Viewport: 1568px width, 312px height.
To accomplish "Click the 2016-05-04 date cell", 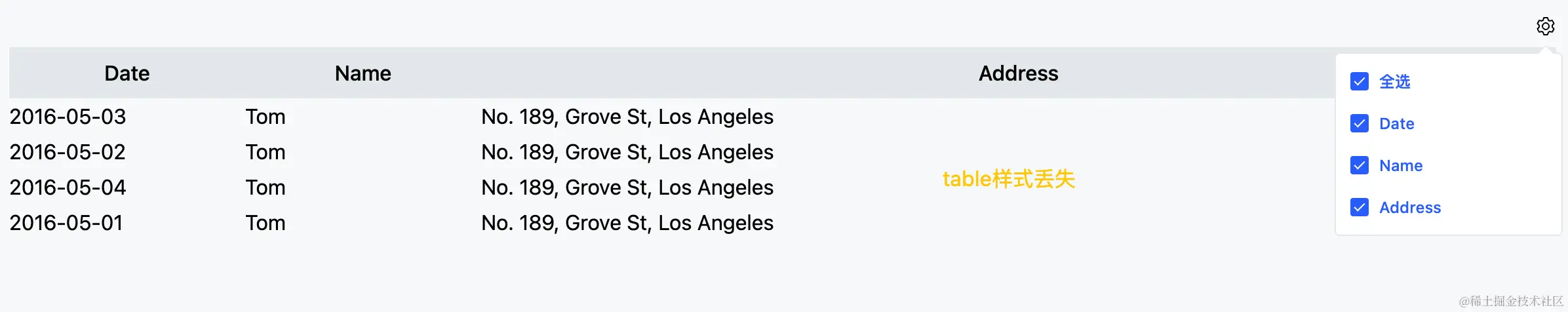I will [x=68, y=187].
